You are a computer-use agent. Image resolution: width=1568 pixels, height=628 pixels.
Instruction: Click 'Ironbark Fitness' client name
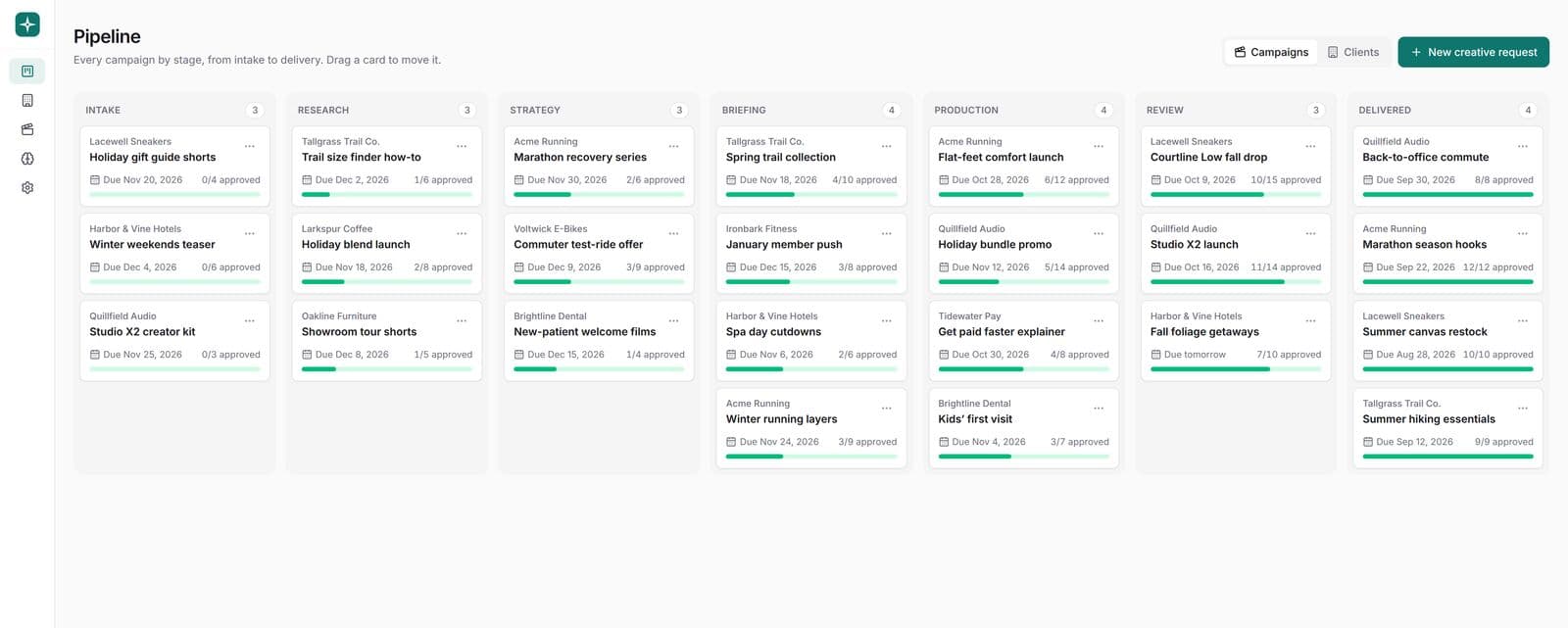pyautogui.click(x=761, y=229)
